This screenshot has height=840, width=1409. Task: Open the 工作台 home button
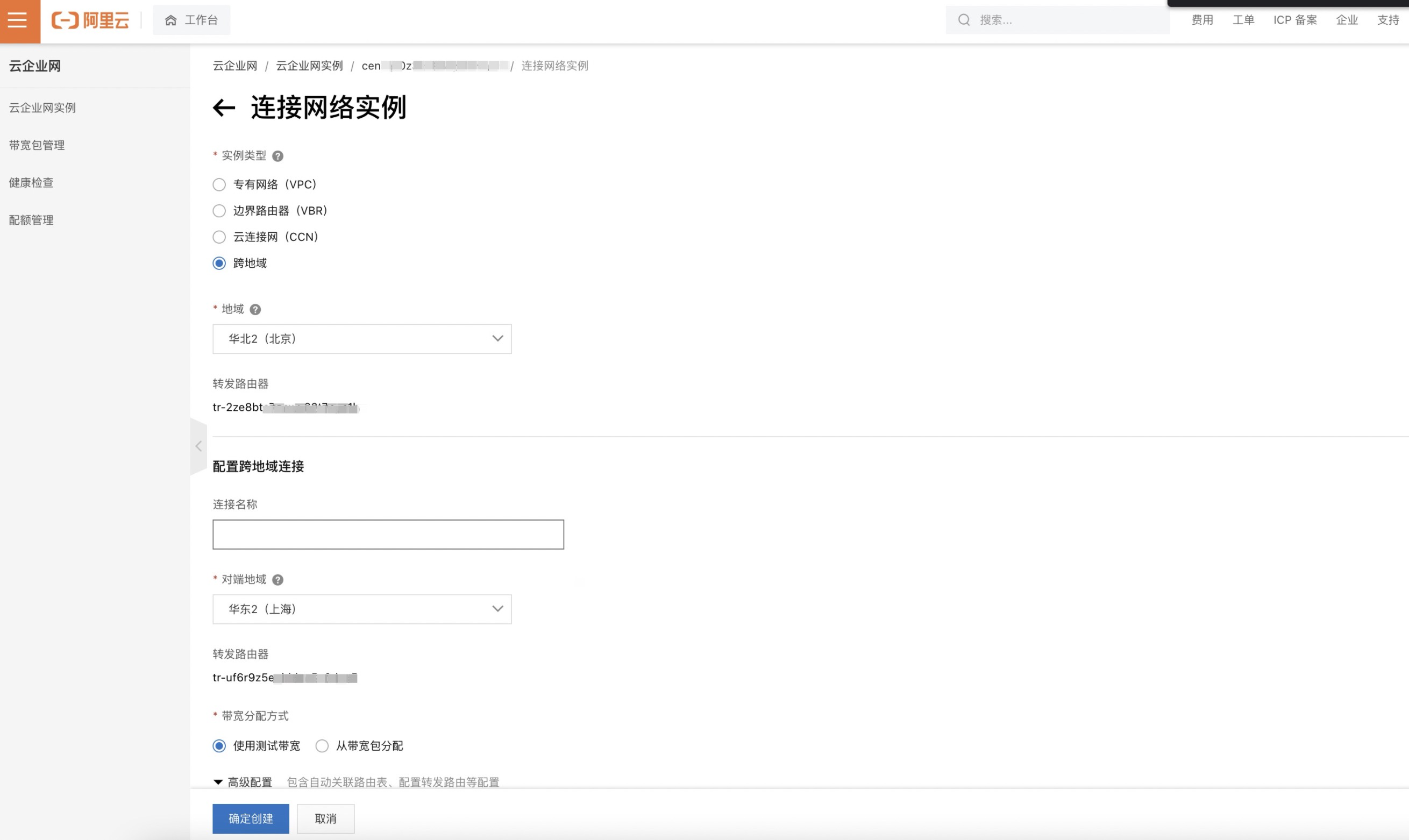click(x=191, y=20)
